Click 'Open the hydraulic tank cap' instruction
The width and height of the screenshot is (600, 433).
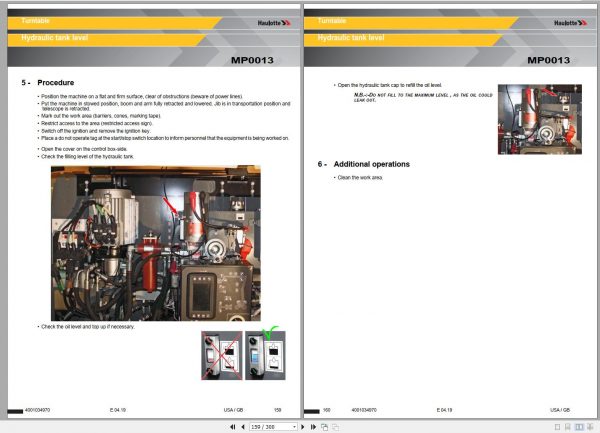[390, 85]
